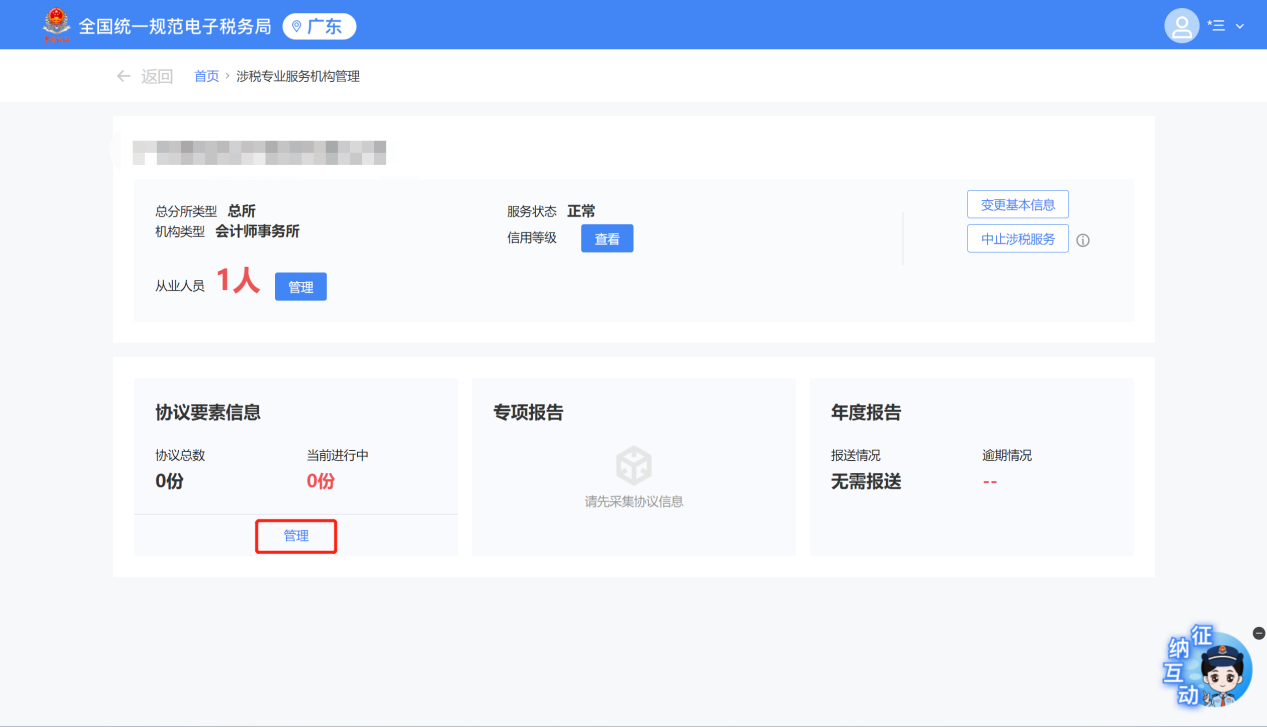Image resolution: width=1267 pixels, height=727 pixels.
Task: Click the 正常 service status value
Action: (581, 211)
